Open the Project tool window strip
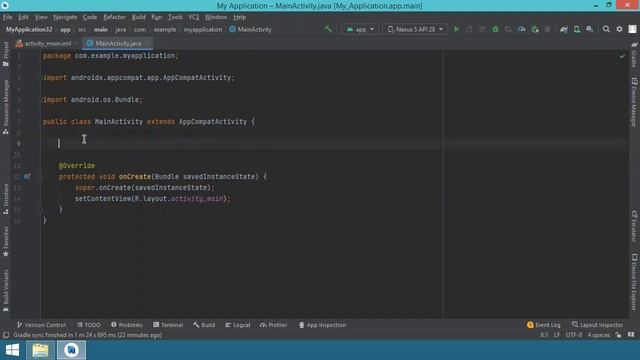This screenshot has height=360, width=640. pos(6,54)
